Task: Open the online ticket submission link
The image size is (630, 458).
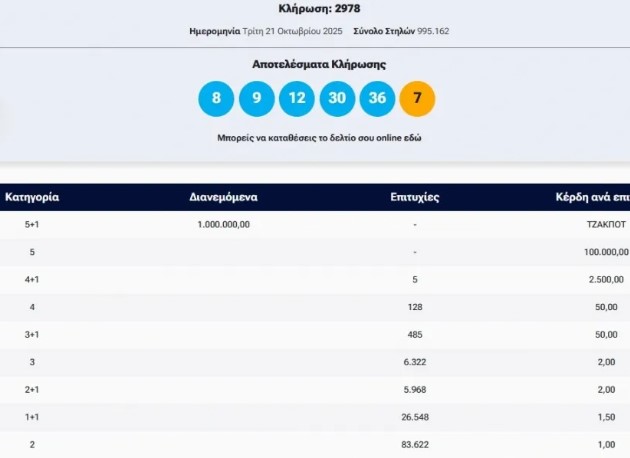Action: tap(319, 137)
